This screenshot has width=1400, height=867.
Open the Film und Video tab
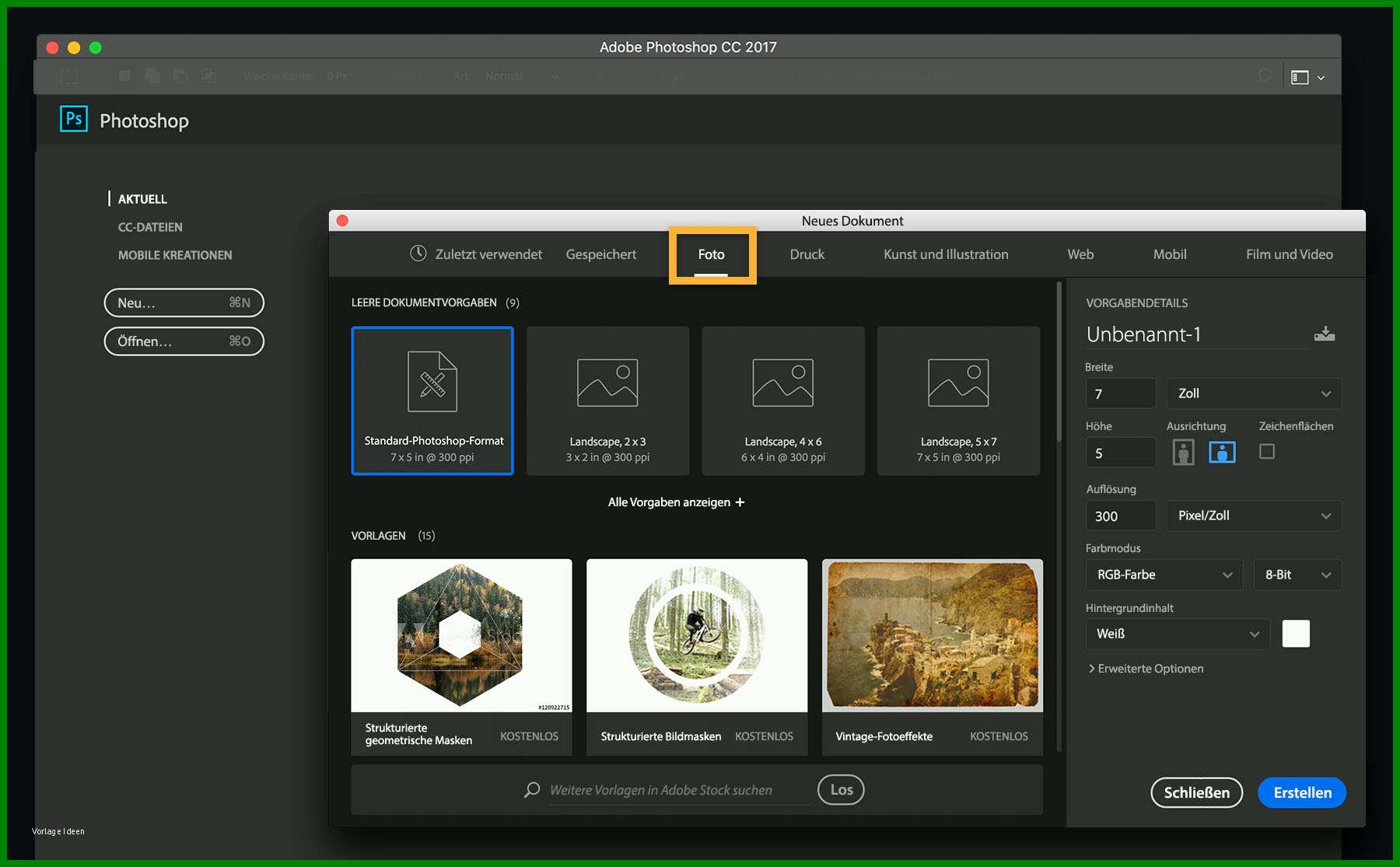pos(1289,254)
